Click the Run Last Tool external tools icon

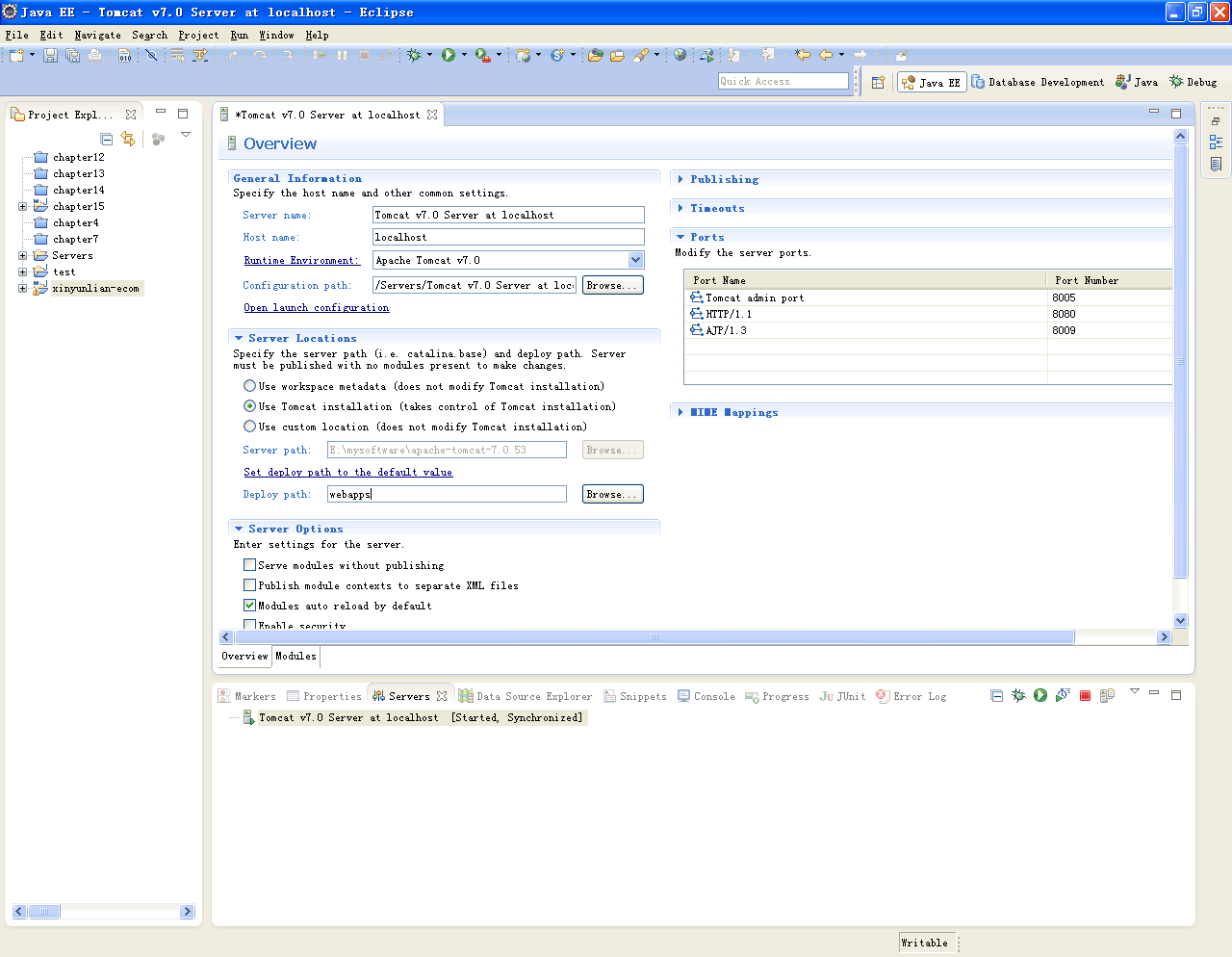coord(483,56)
